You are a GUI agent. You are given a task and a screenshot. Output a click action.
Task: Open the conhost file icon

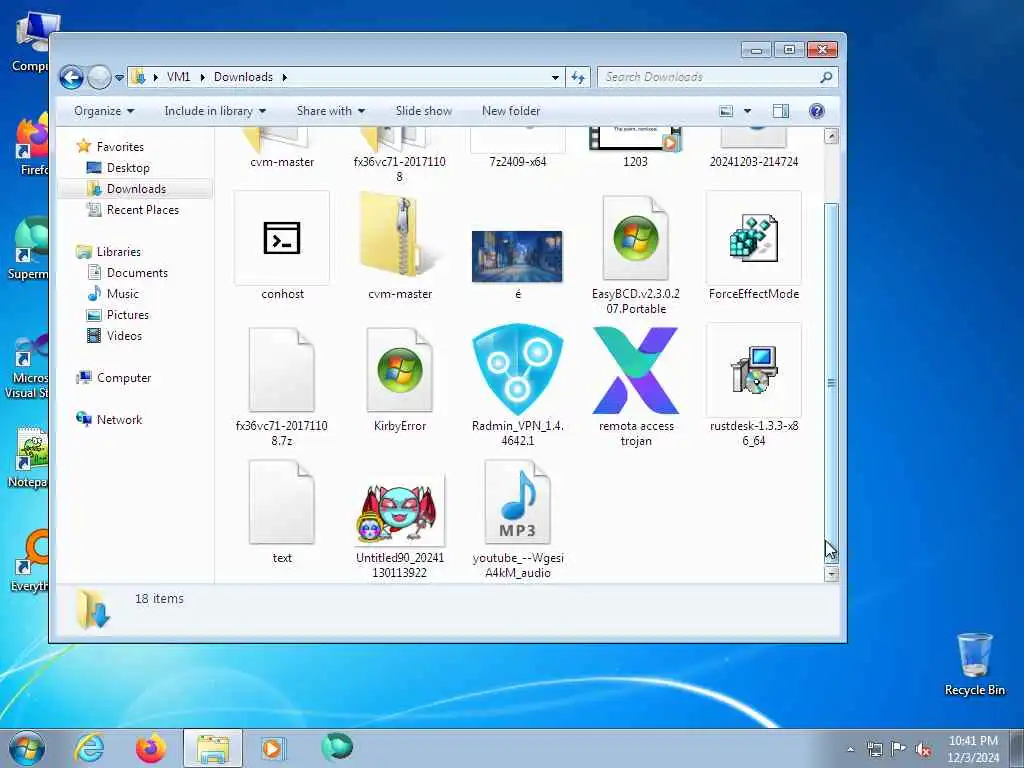click(x=281, y=238)
